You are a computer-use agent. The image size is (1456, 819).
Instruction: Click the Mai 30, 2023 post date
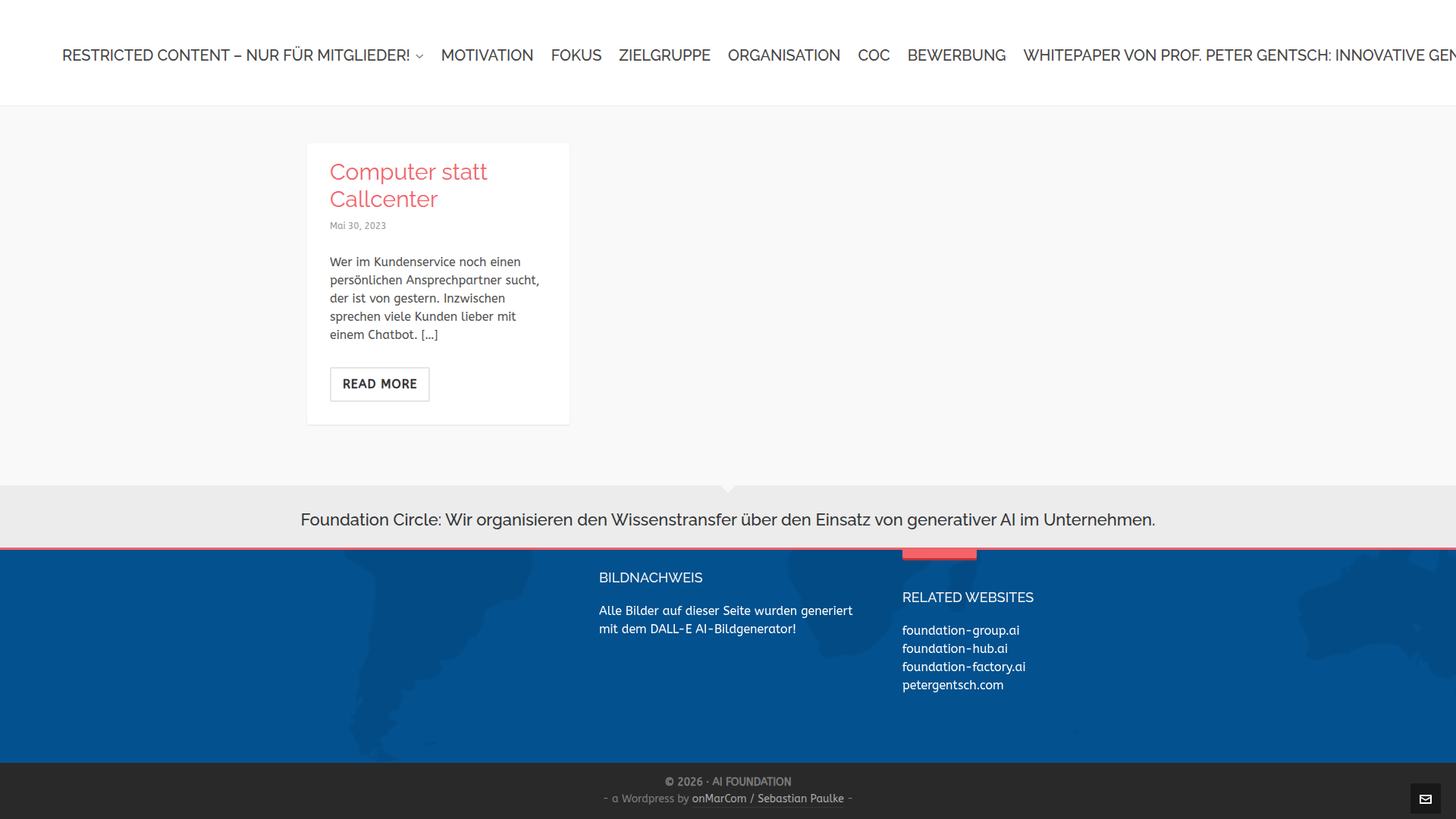pos(358,226)
